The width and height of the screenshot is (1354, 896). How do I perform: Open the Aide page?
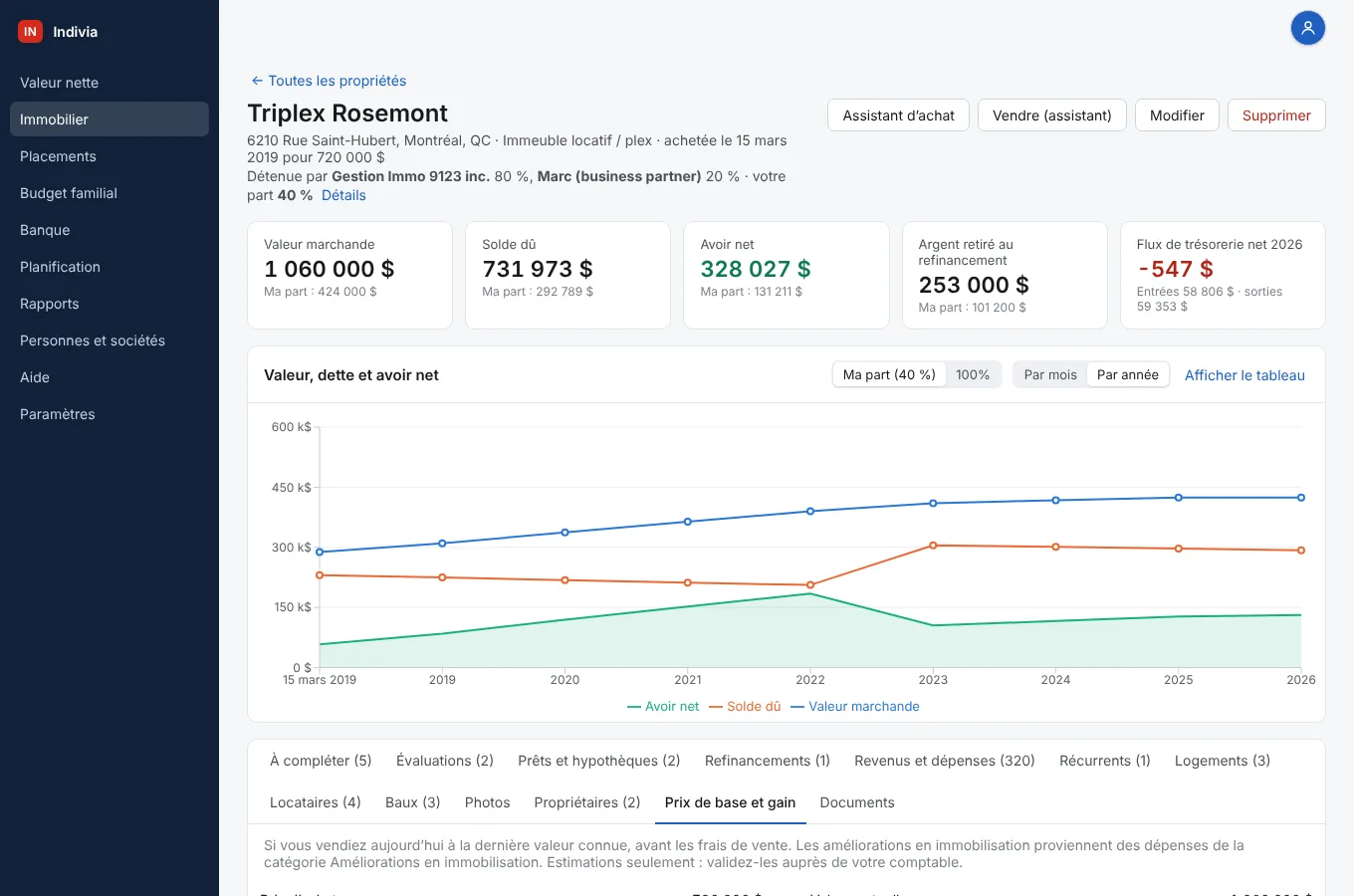110,377
